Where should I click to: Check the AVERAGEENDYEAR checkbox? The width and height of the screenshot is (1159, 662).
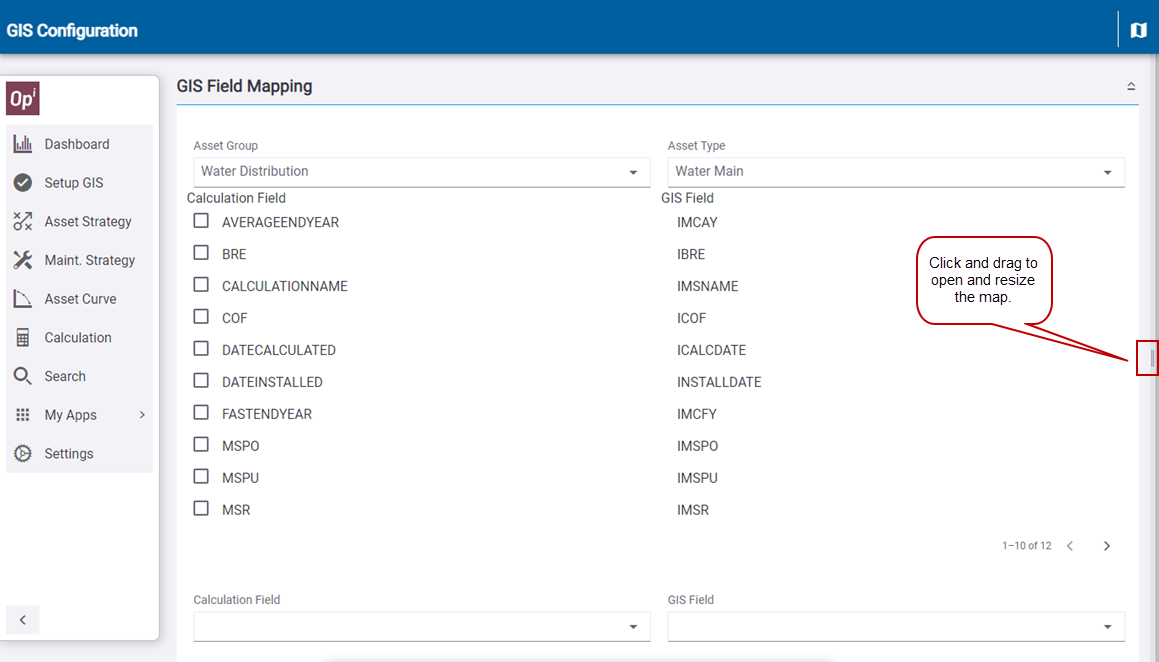(x=201, y=221)
